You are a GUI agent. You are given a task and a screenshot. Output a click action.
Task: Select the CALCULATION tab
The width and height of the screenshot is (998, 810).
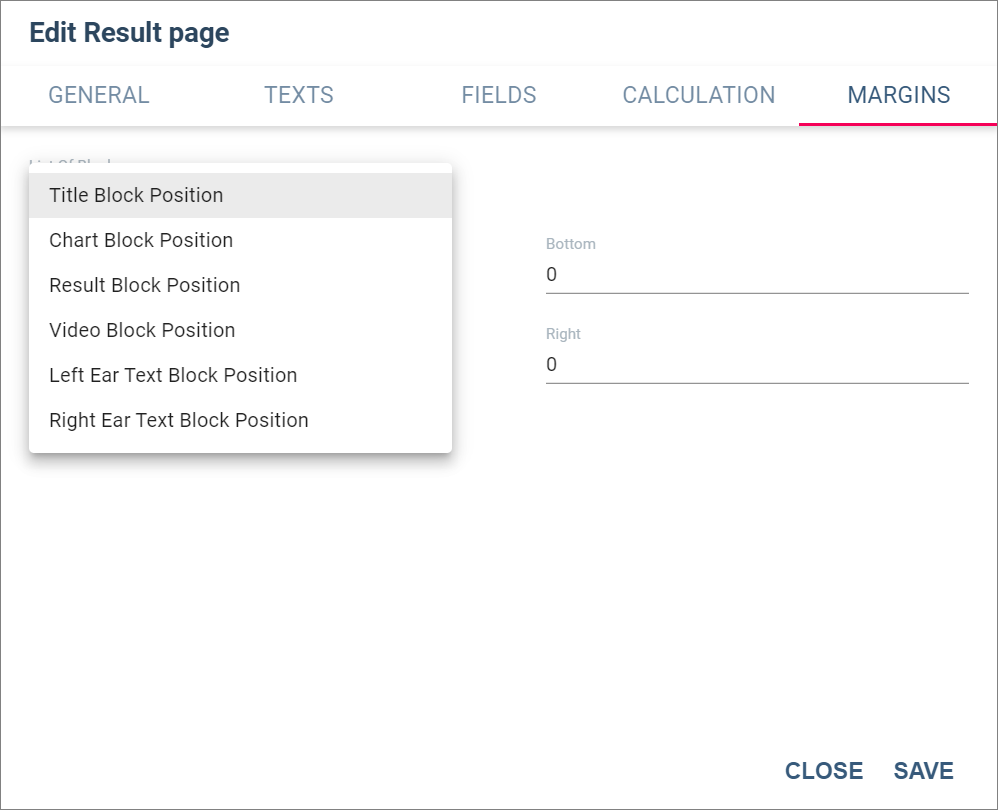tap(698, 95)
